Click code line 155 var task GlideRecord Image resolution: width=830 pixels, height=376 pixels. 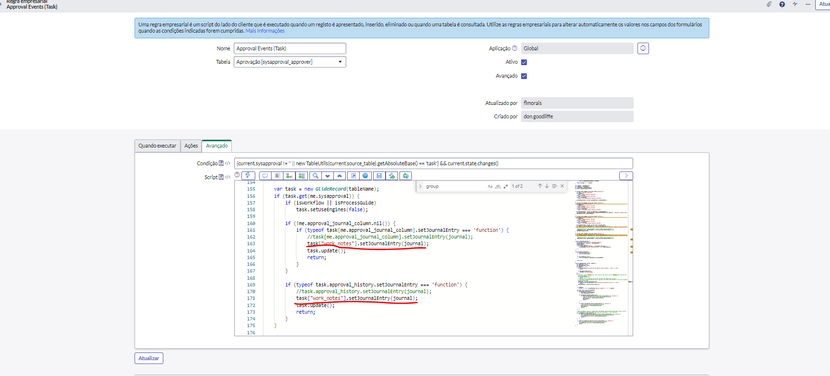pos(327,189)
